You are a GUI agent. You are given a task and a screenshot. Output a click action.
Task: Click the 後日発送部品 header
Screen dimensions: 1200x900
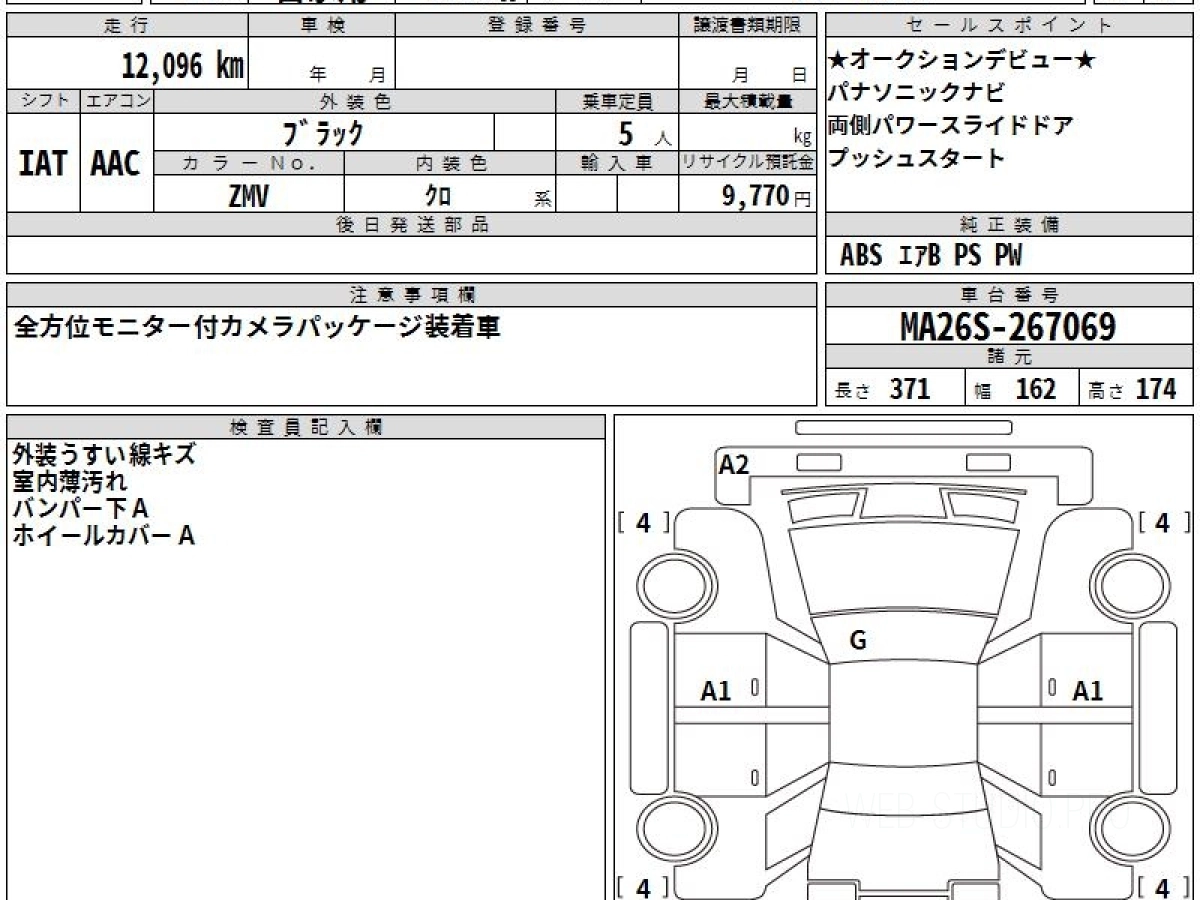tap(411, 225)
